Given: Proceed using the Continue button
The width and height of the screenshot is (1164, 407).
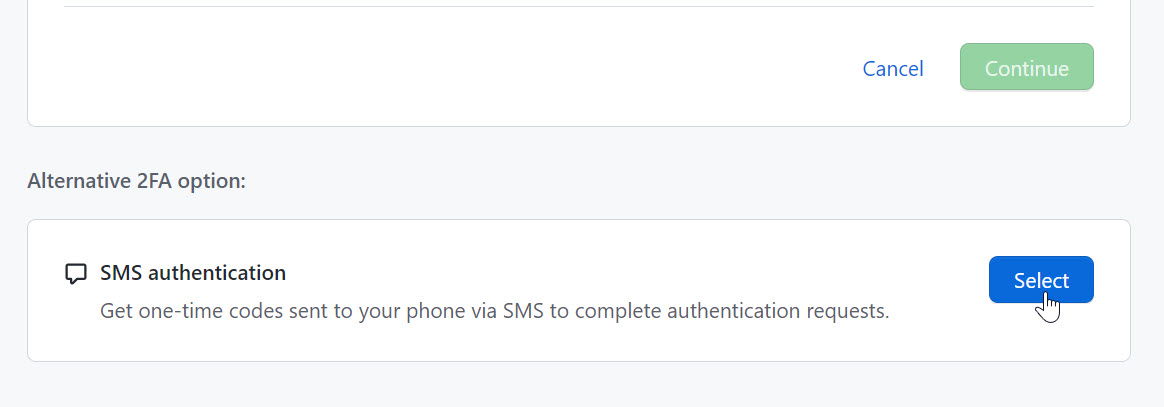Looking at the screenshot, I should pos(1026,68).
